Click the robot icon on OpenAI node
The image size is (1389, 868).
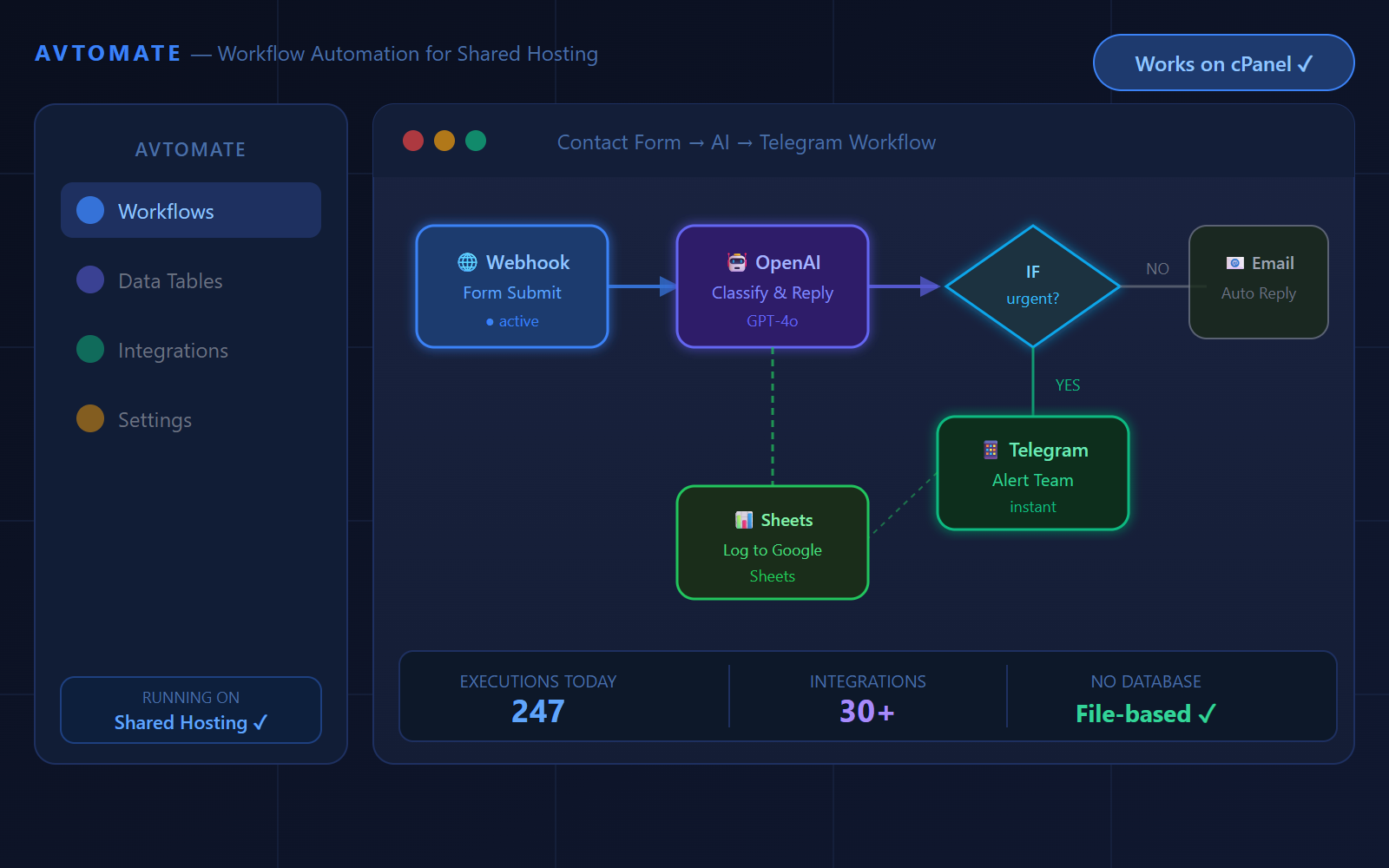(737, 262)
